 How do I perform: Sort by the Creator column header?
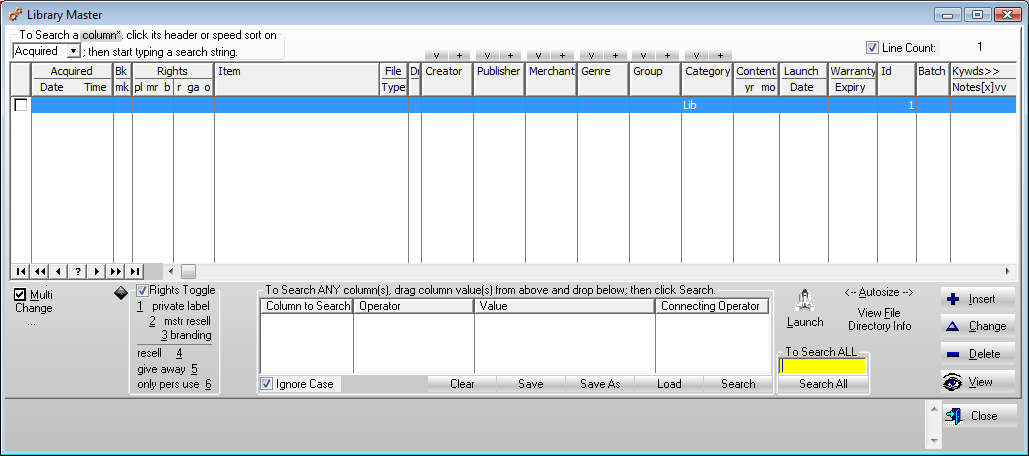click(x=447, y=79)
